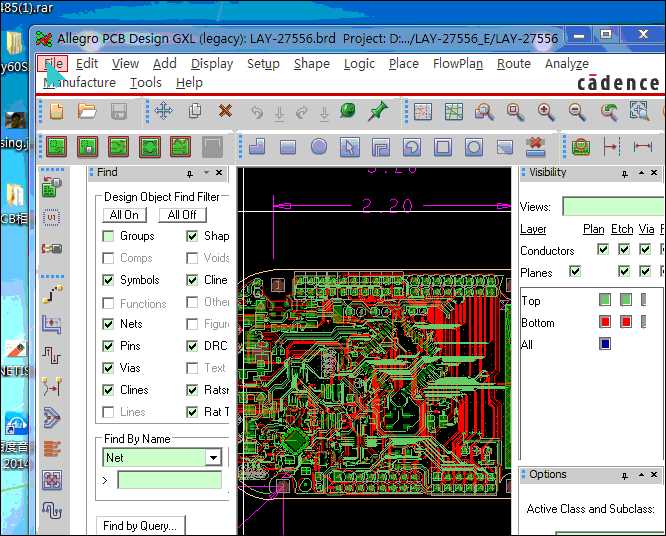Click the Redo arrow icon

(x=302, y=113)
